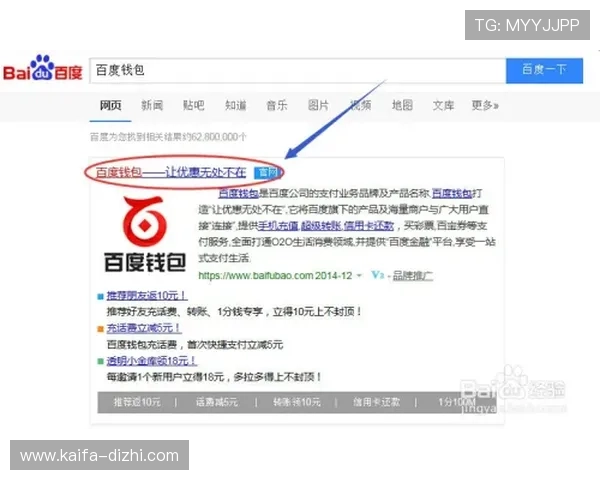Click the blue 官网 badge
The image size is (600, 480).
pos(267,173)
